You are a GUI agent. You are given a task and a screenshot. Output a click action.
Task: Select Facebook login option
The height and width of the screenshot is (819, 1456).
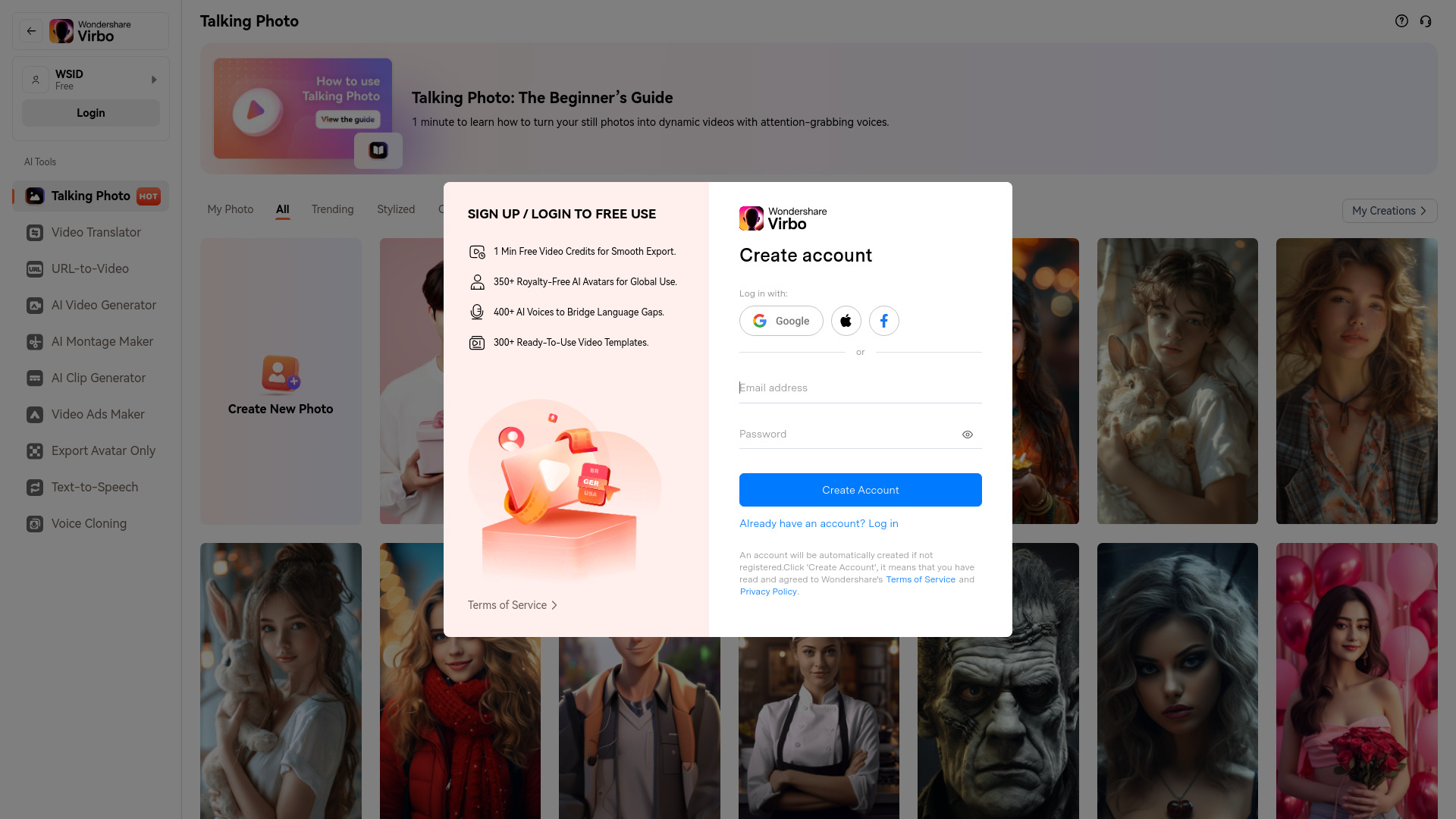coord(884,320)
